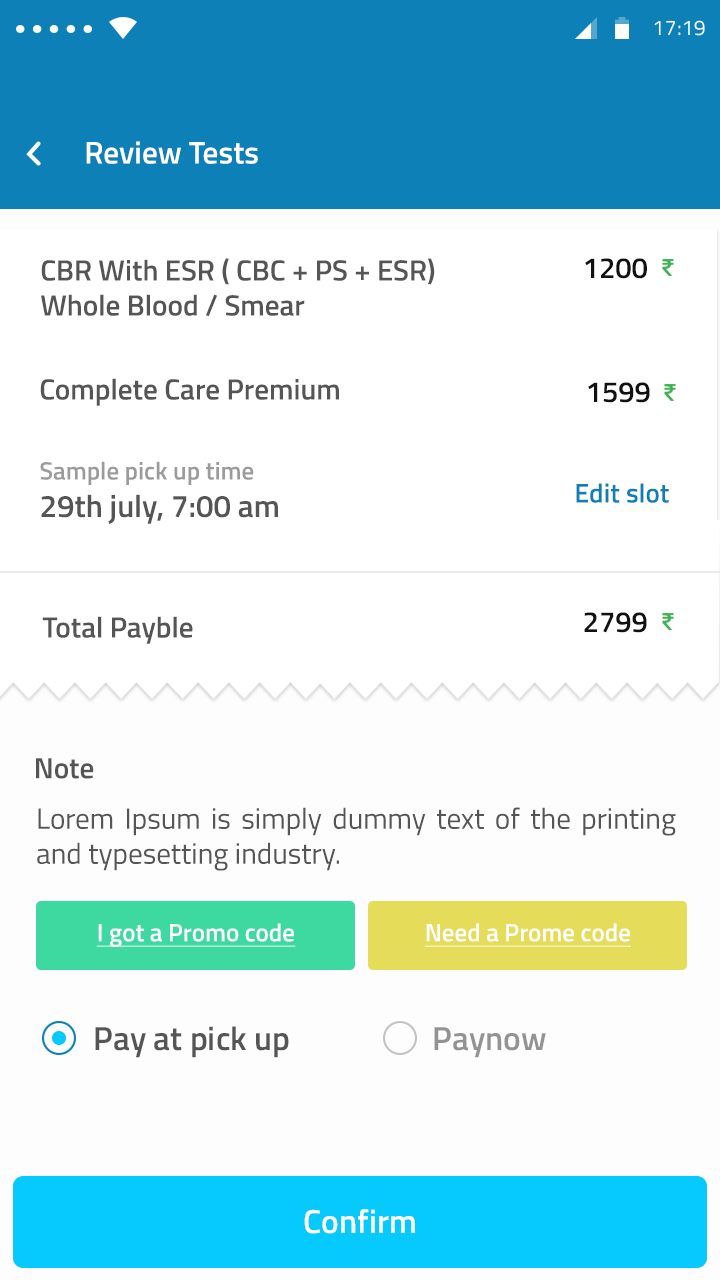Select the Complete Care Premium item

(x=190, y=390)
